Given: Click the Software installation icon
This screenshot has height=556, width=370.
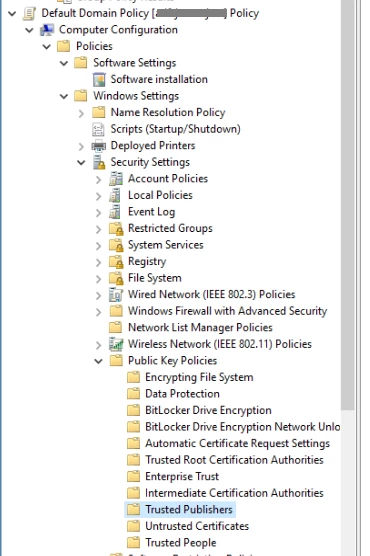Looking at the screenshot, I should tap(99, 79).
